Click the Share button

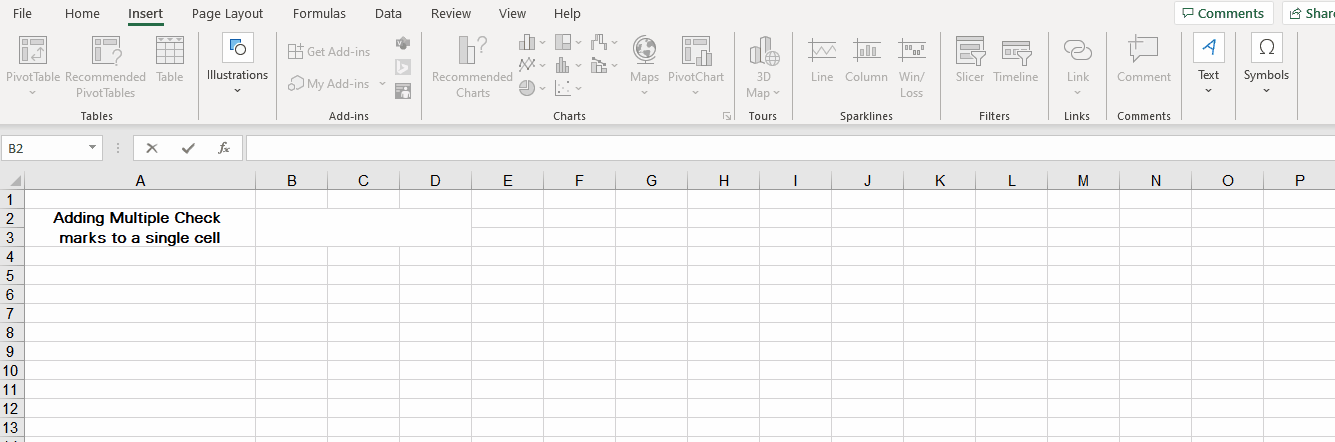[1309, 13]
